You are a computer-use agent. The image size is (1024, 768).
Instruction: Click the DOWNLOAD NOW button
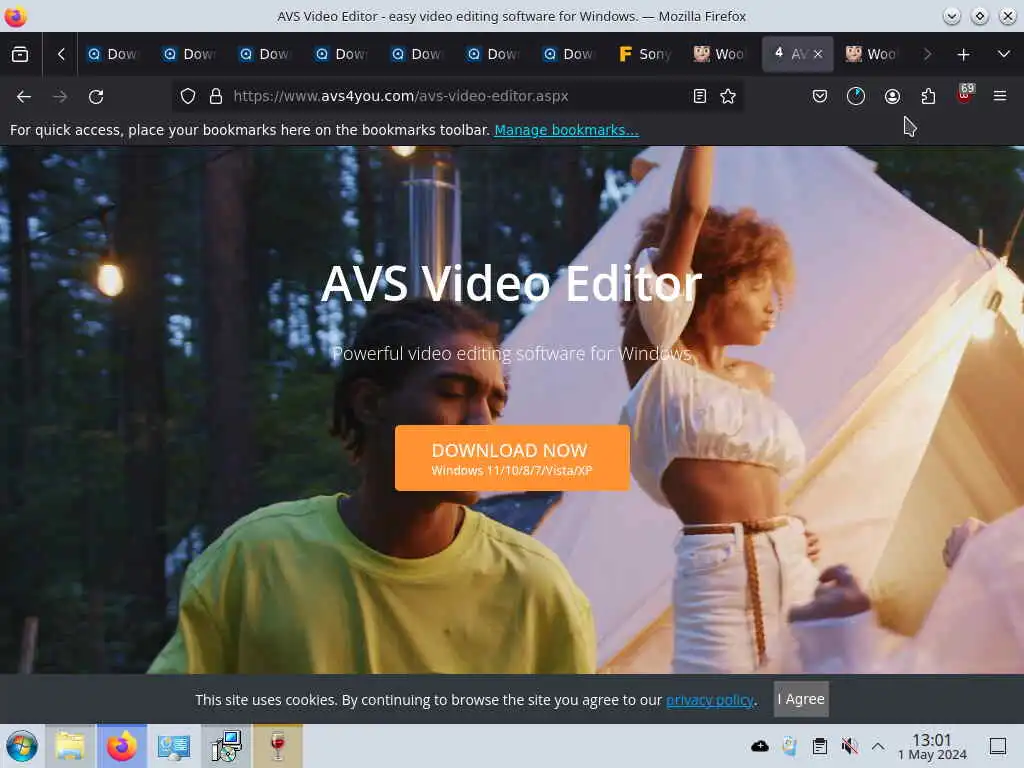click(512, 458)
